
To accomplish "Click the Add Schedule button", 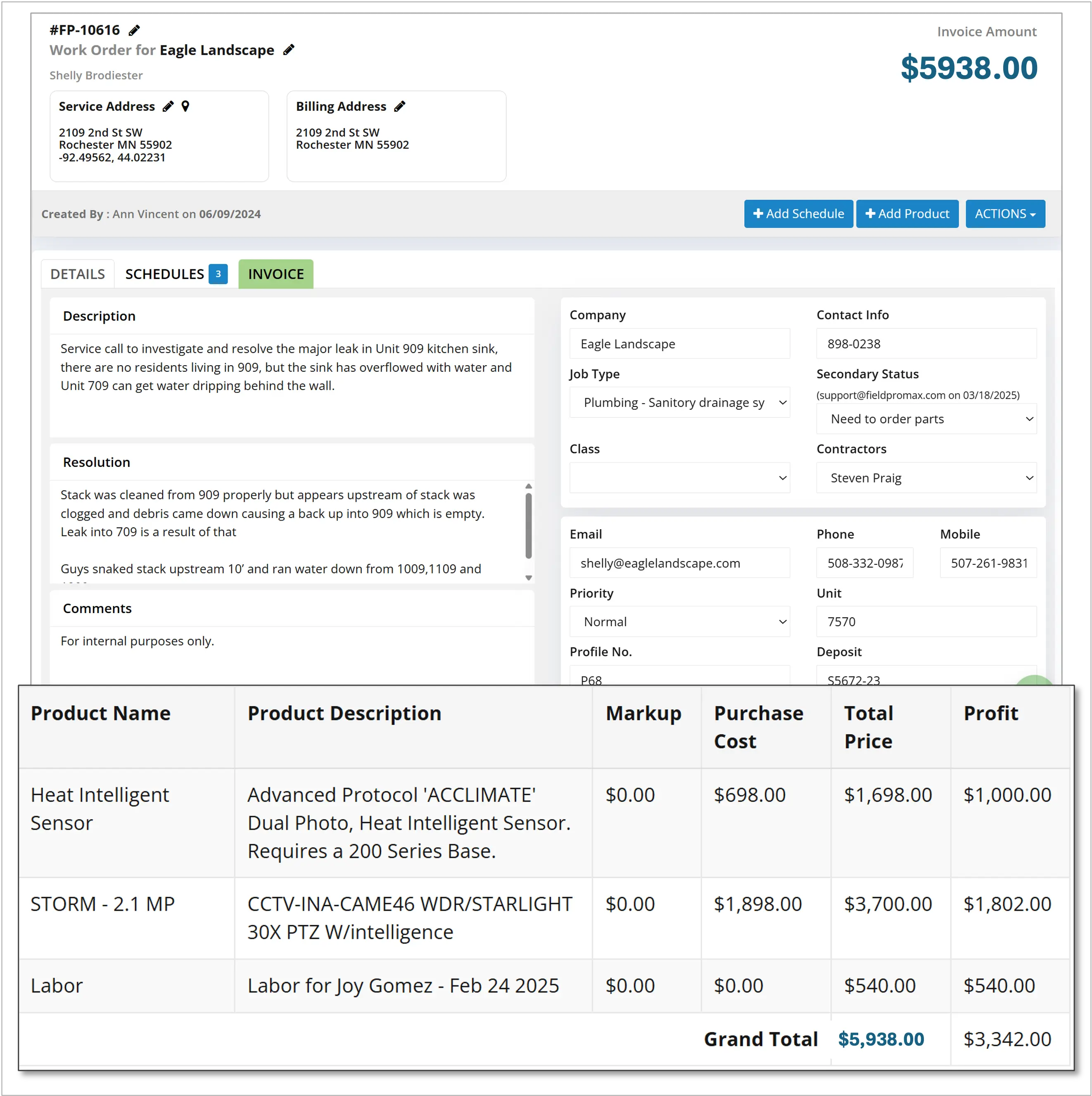I will (798, 214).
